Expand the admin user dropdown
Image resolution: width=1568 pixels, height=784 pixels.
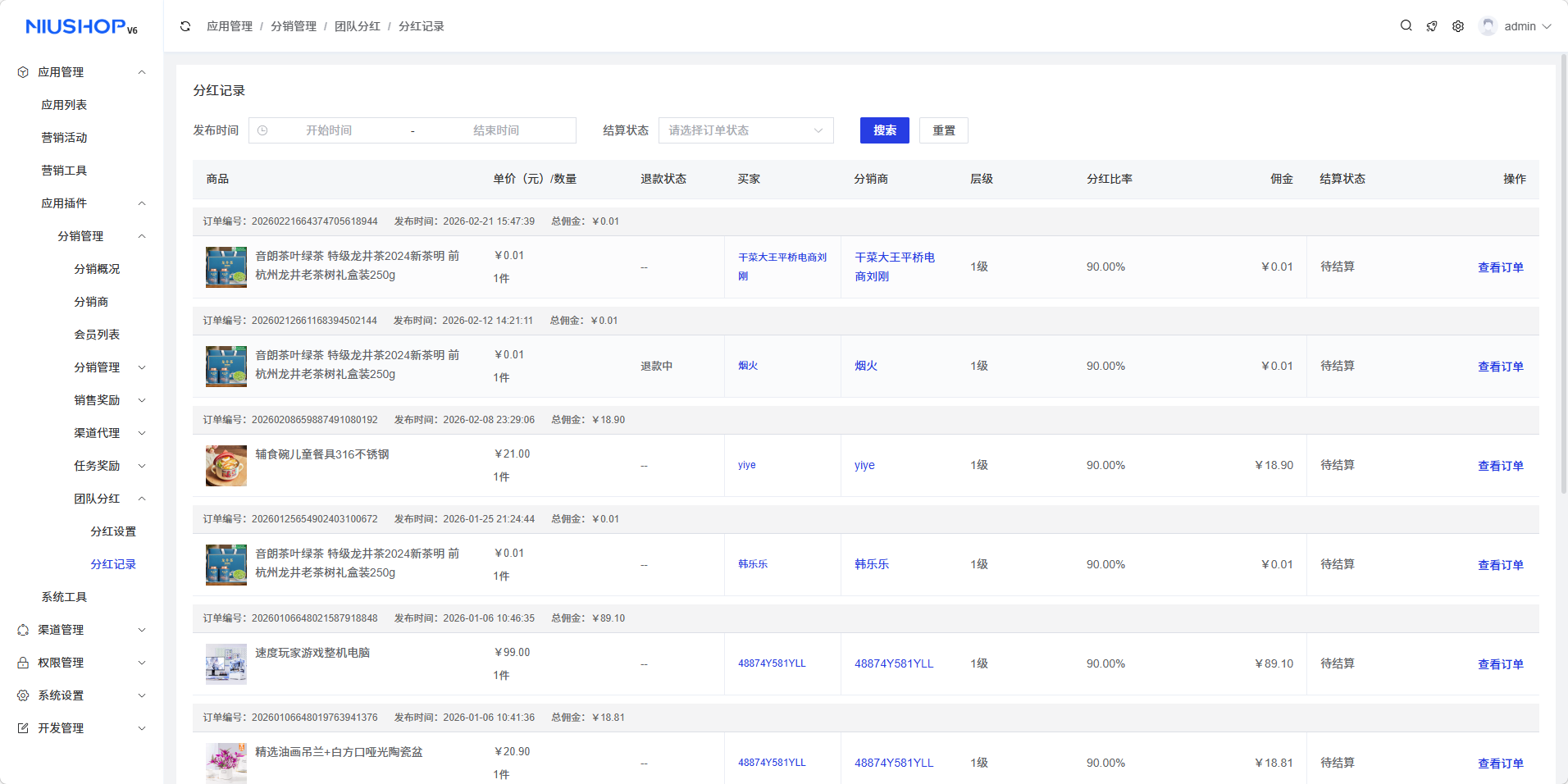pos(1547,26)
